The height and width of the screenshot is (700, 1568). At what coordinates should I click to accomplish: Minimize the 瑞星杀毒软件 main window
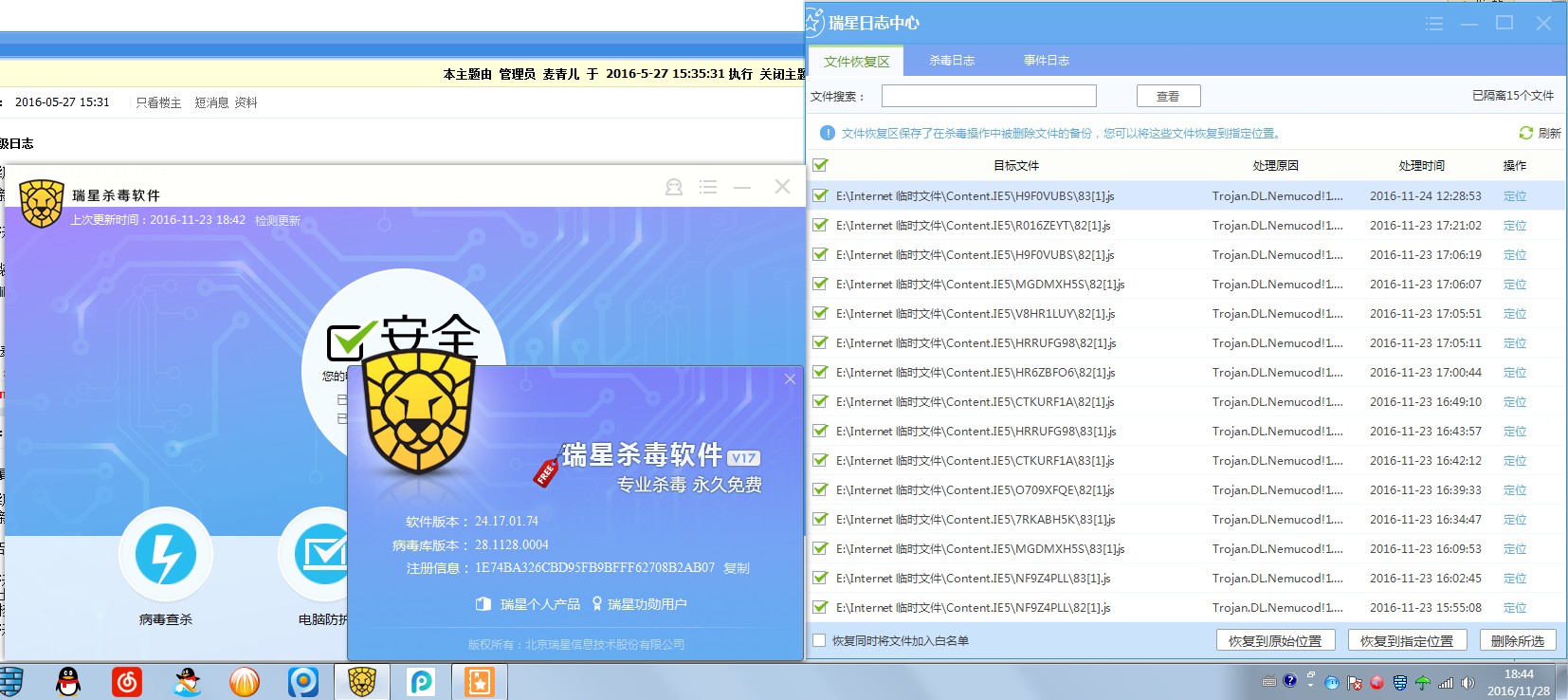742,187
